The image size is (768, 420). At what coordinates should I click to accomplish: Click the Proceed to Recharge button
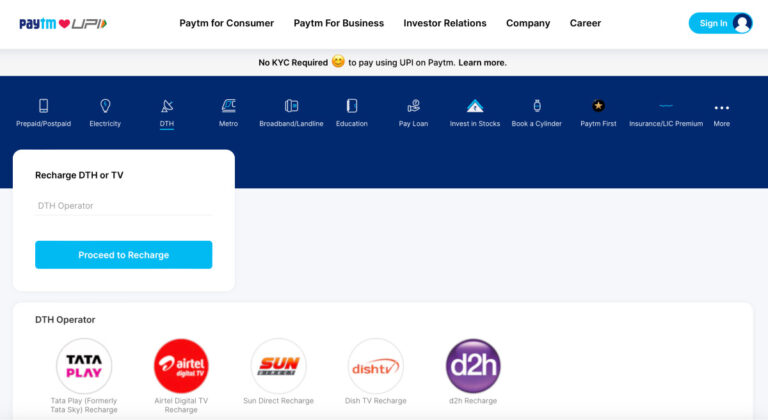(x=123, y=255)
